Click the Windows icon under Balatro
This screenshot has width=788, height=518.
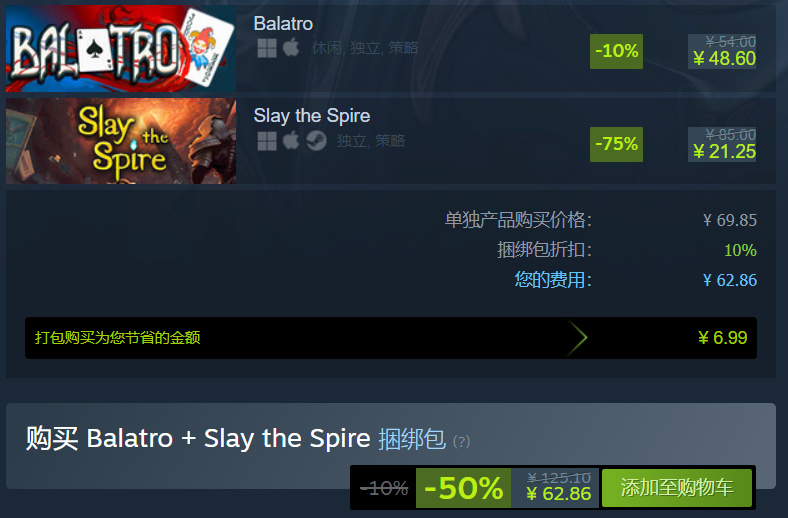tap(267, 48)
